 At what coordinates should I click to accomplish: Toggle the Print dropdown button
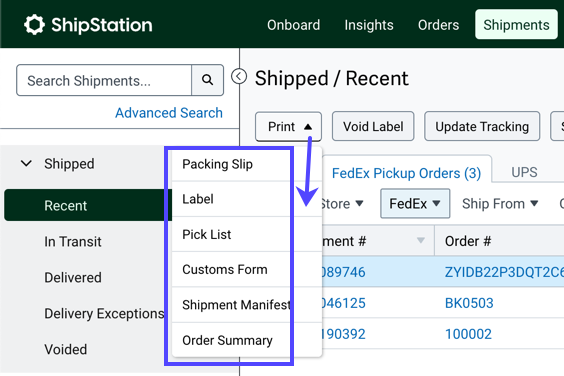click(x=288, y=127)
